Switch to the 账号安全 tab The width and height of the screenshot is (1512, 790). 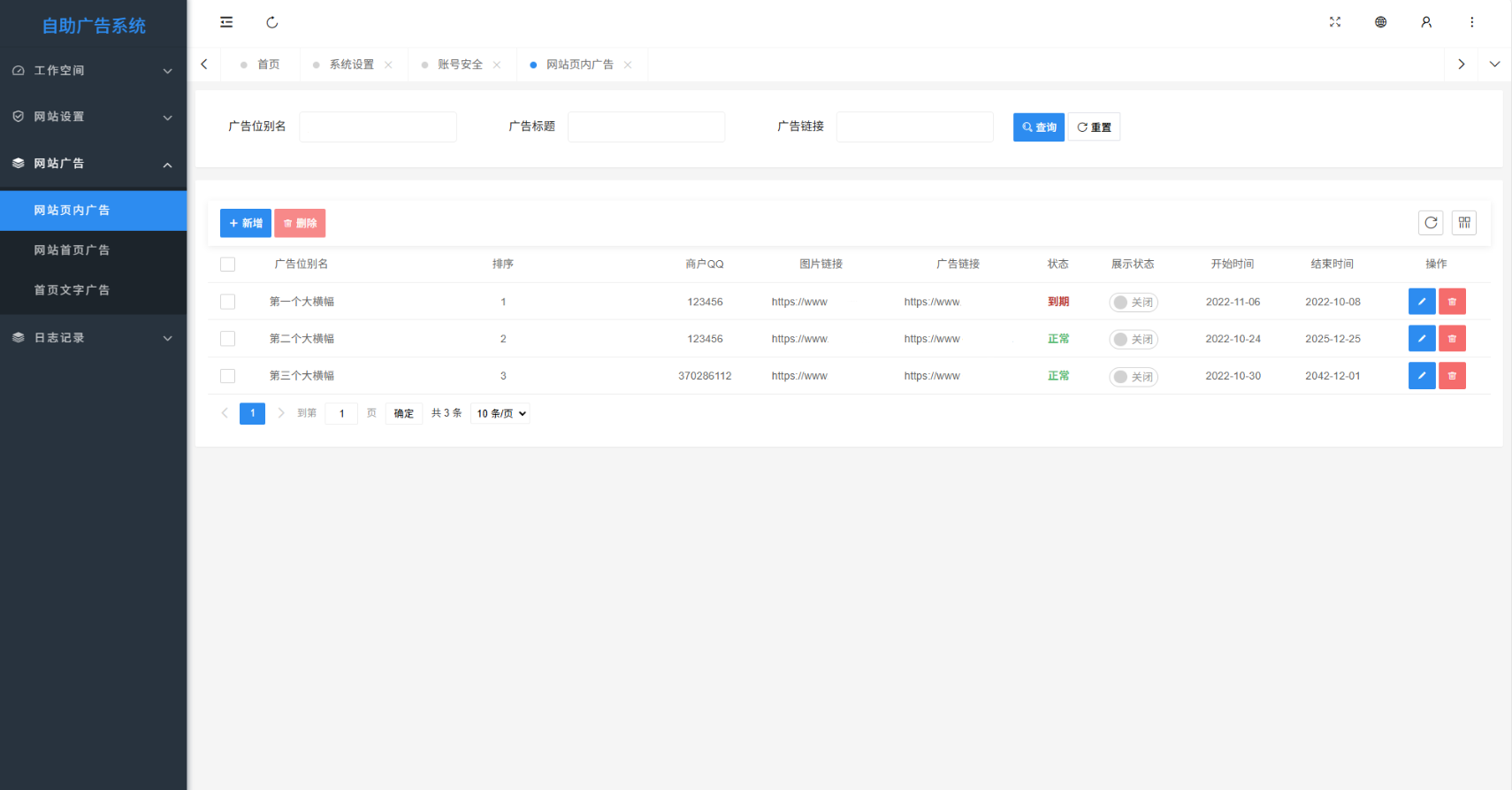pyautogui.click(x=460, y=65)
